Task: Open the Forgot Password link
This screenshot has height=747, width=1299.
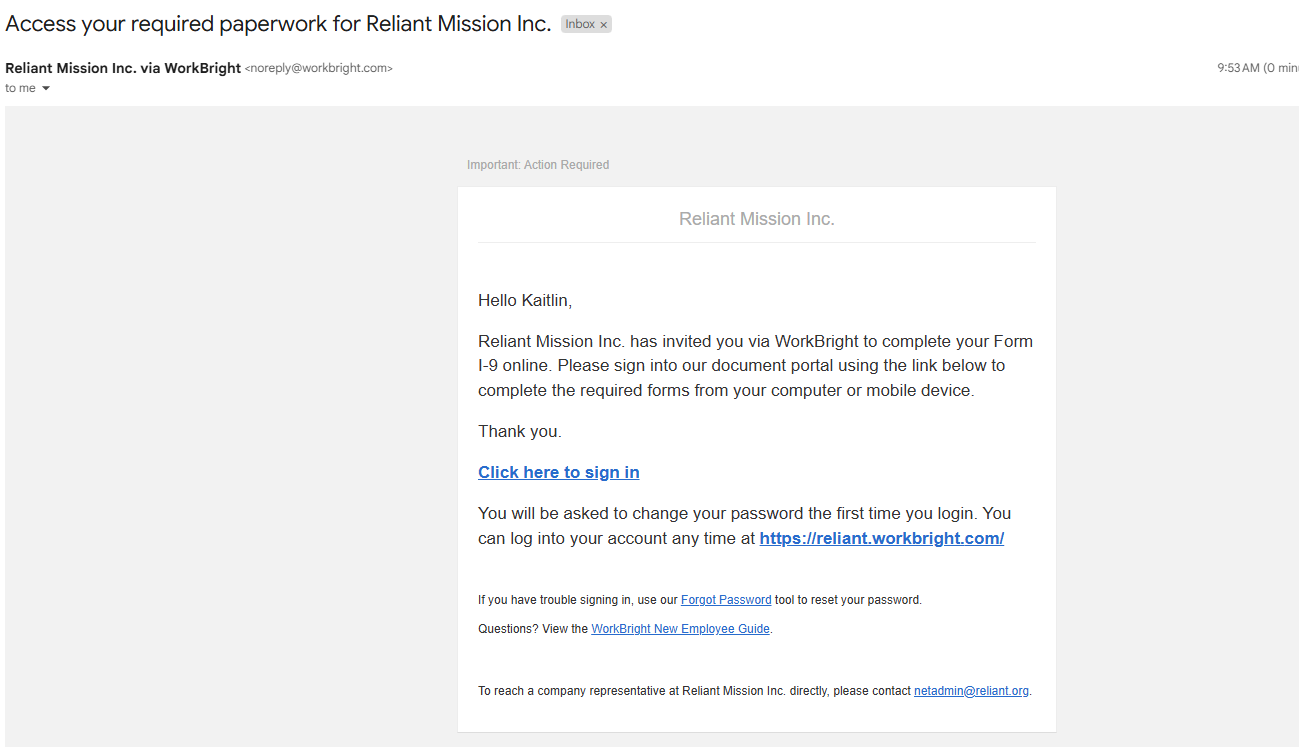Action: click(725, 600)
